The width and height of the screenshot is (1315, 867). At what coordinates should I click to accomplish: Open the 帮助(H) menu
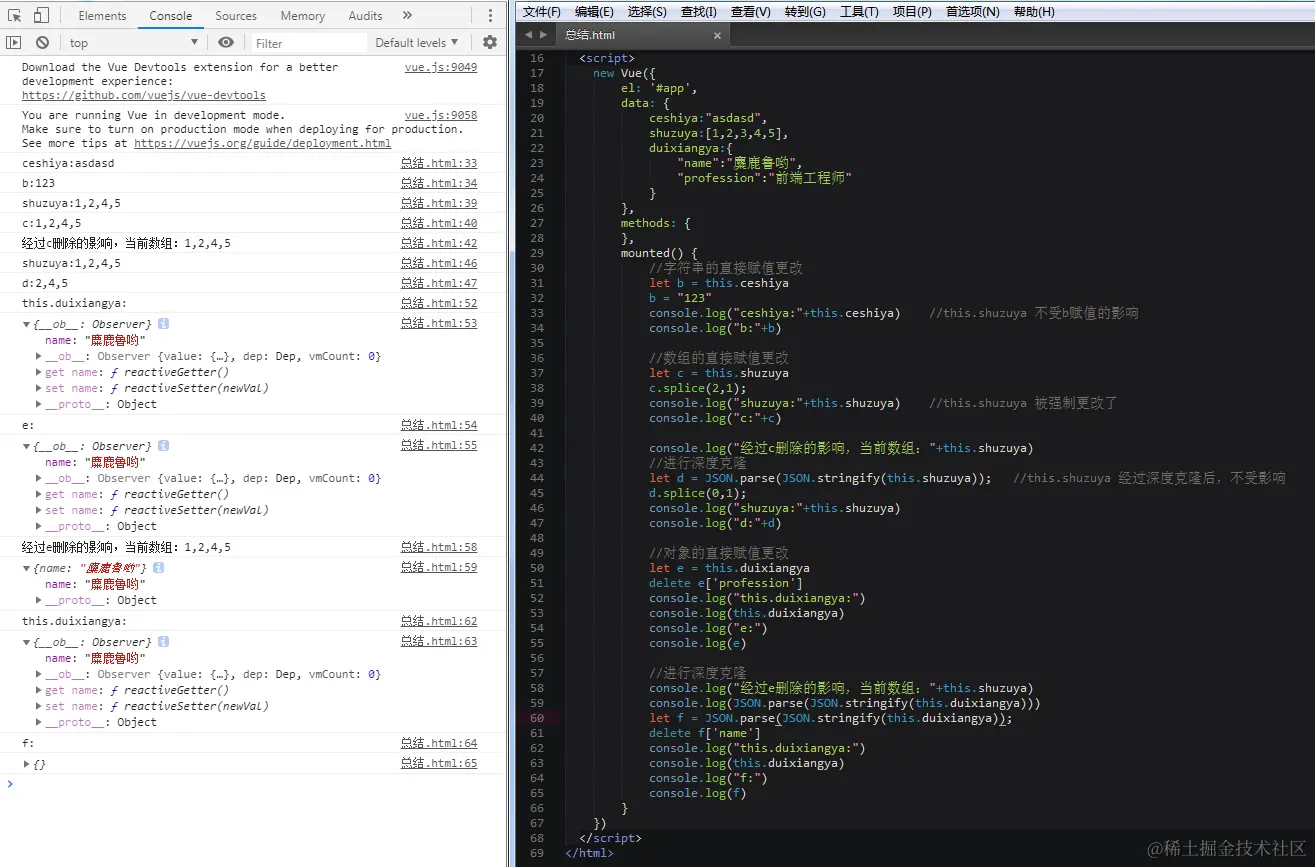(x=1034, y=11)
